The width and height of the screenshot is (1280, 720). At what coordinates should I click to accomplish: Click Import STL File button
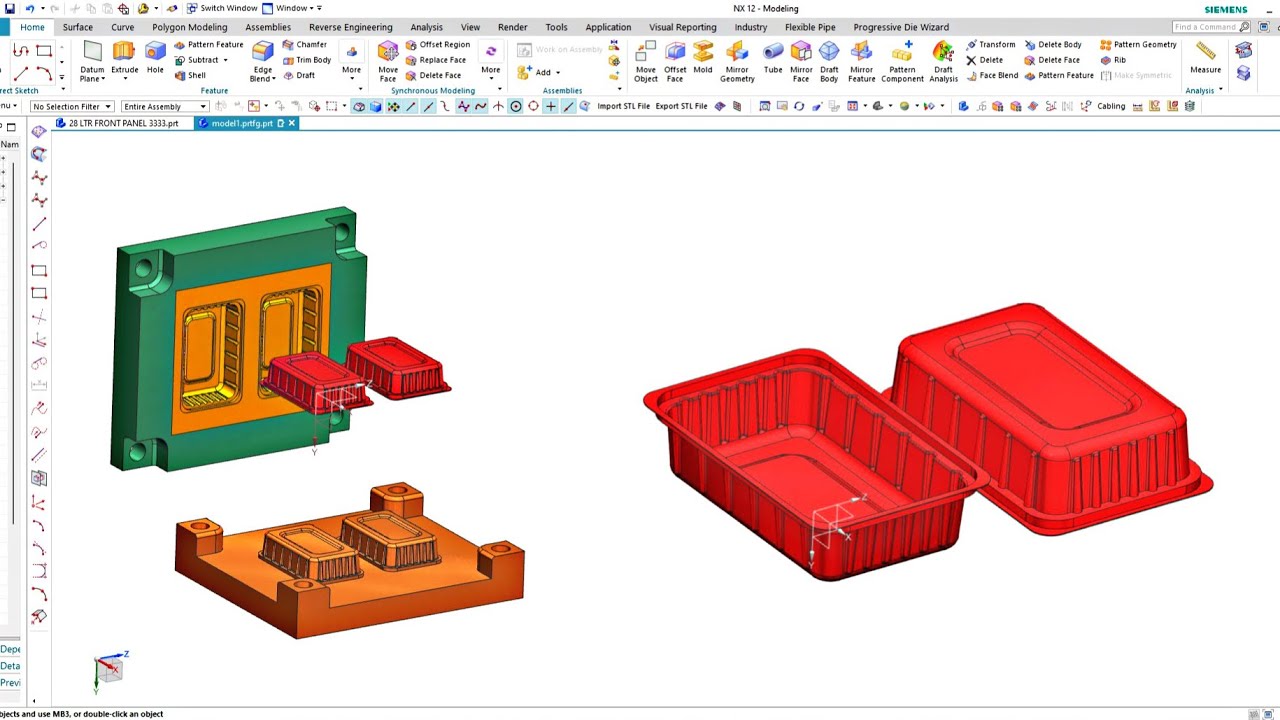[623, 106]
